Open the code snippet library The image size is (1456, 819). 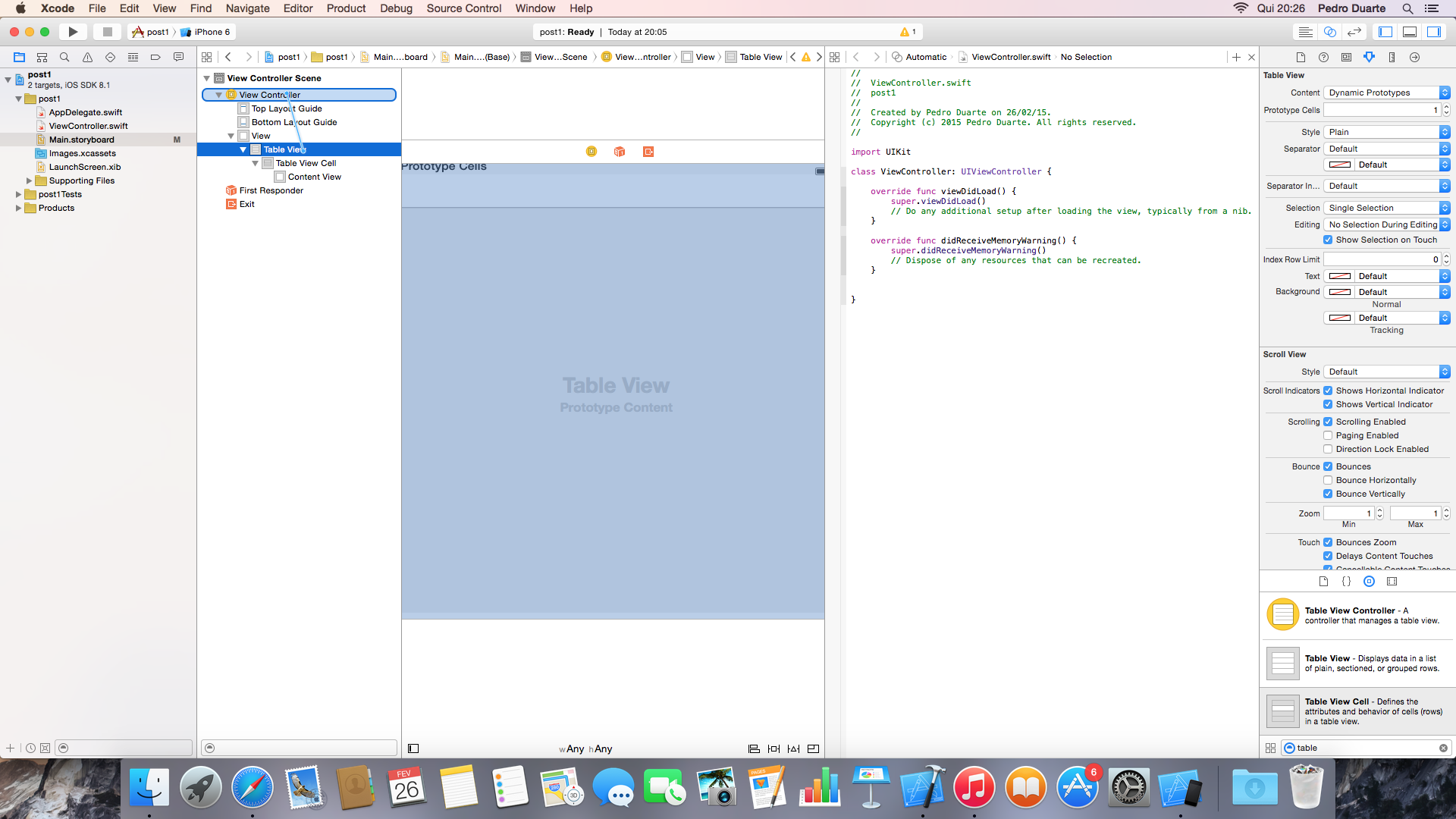coord(1346,582)
